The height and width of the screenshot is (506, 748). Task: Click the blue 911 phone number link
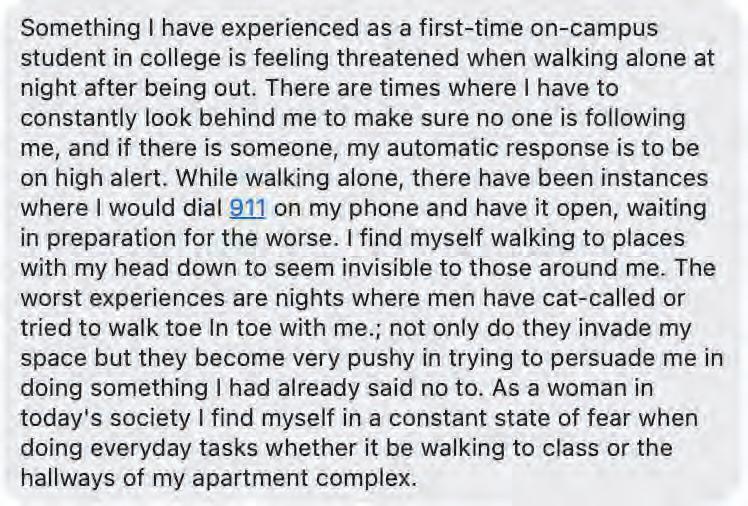(247, 209)
